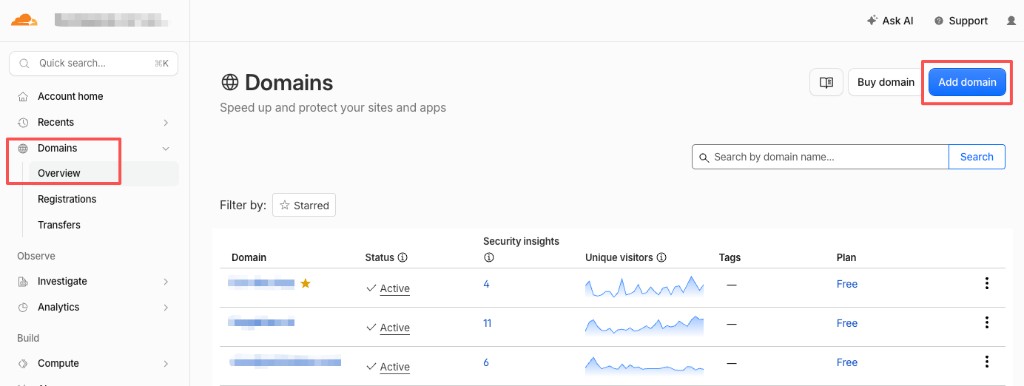Open the three-dot menu for row with 6 insights
The width and height of the screenshot is (1024, 386).
pyautogui.click(x=987, y=362)
